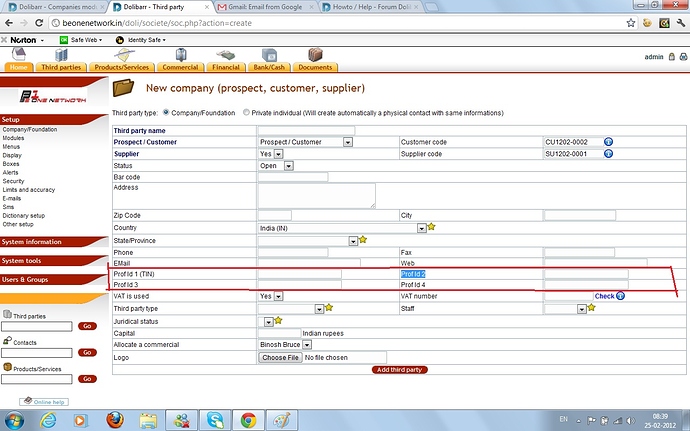Select the Company/Foundation radio button
The width and height of the screenshot is (690, 431).
click(166, 113)
